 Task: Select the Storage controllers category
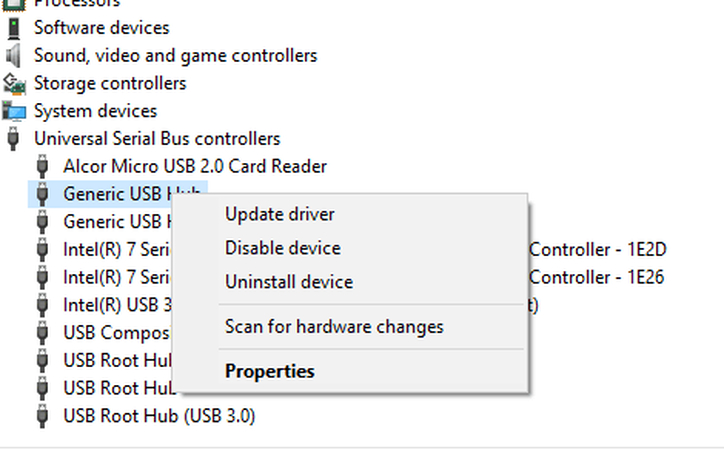(110, 83)
